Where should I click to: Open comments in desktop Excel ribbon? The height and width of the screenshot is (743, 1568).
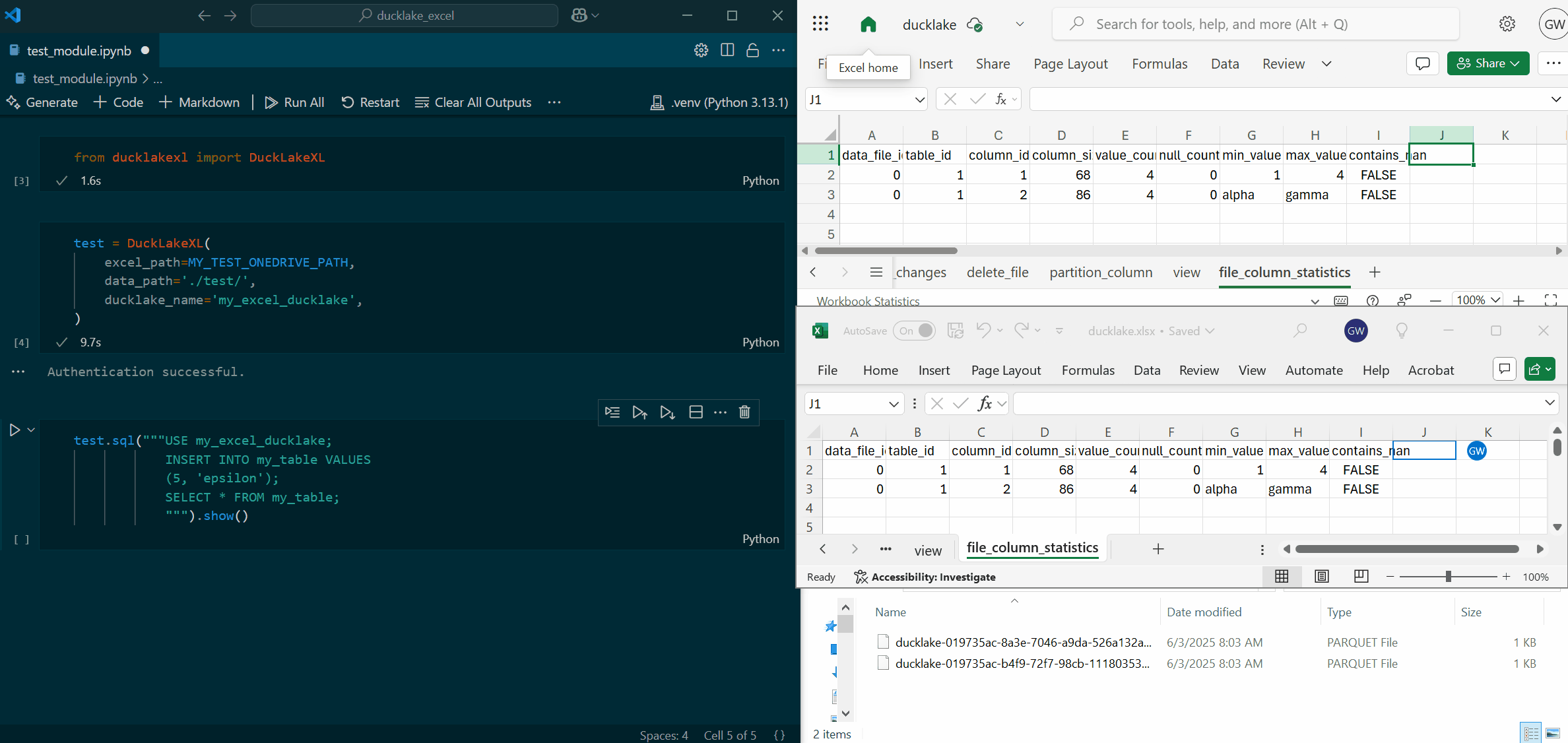(1504, 369)
